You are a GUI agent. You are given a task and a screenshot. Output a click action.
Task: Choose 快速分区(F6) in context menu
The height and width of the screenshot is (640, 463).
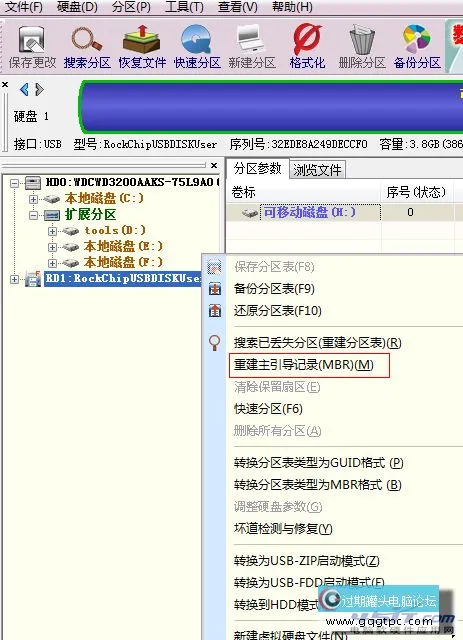[268, 409]
